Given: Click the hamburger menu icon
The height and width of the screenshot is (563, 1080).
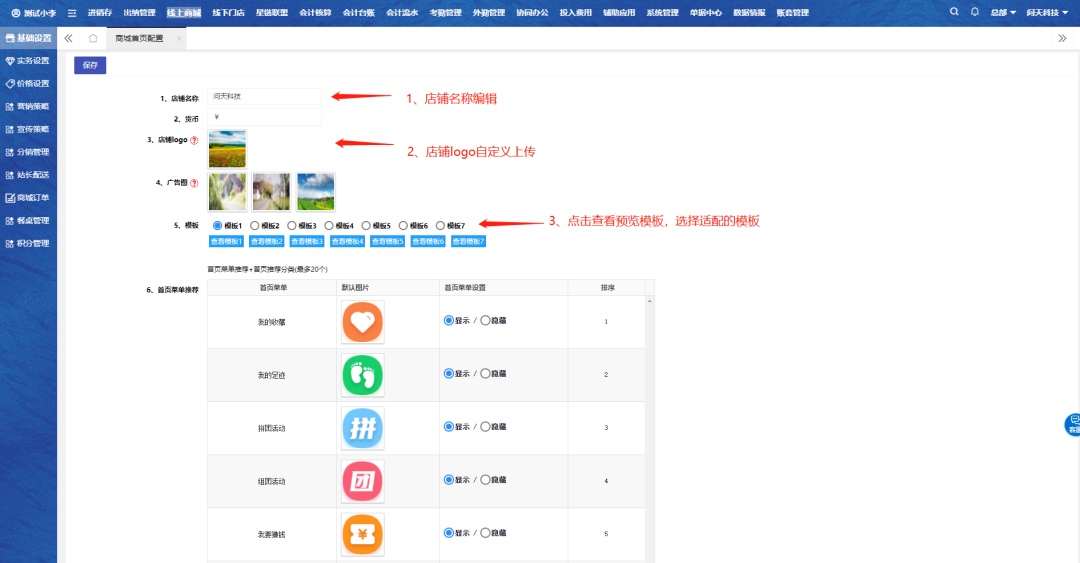Looking at the screenshot, I should click(x=72, y=13).
